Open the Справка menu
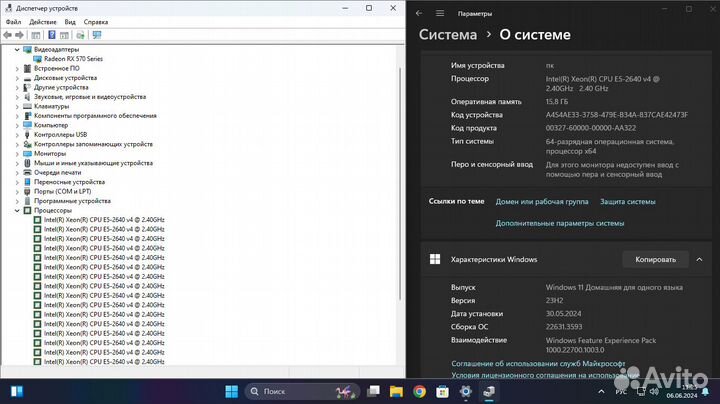 pos(96,22)
